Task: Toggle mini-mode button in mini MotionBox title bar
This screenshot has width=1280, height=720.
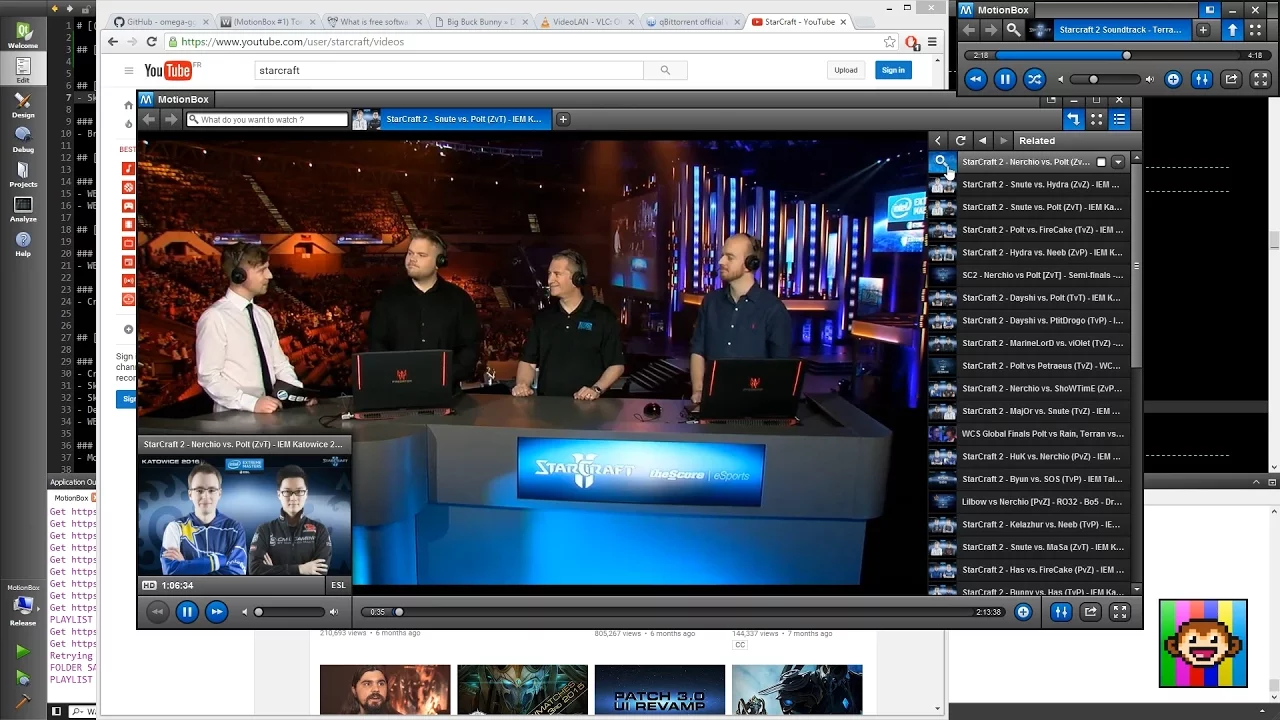Action: [x=1209, y=10]
